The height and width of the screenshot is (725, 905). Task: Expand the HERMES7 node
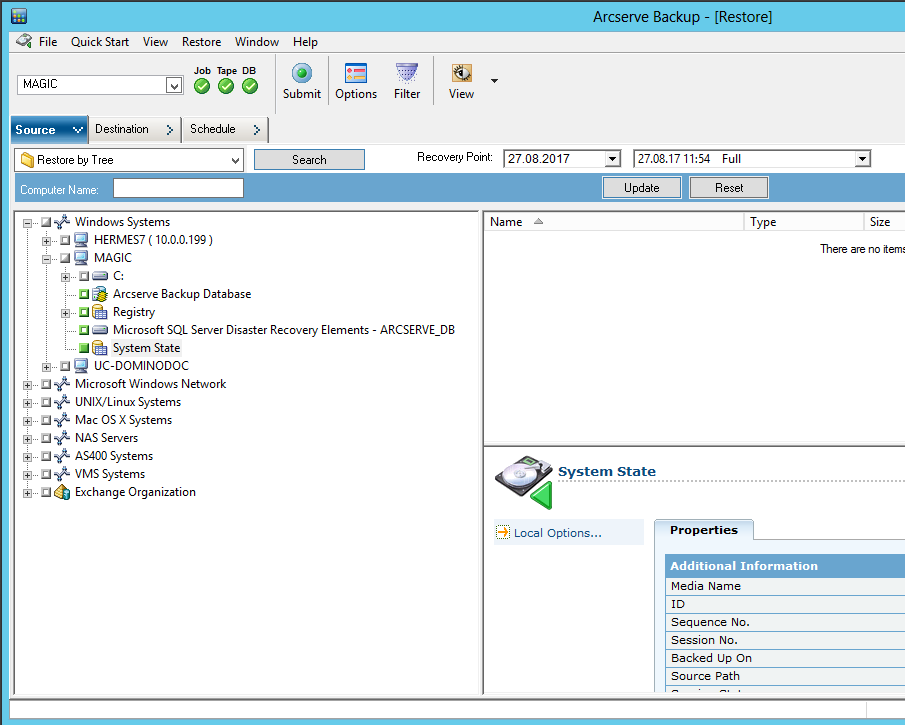46,241
